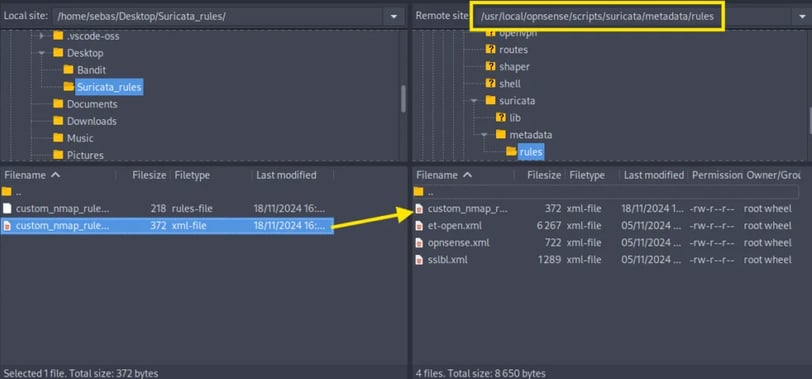812x379 pixels.
Task: Click the sslbl.xml file icon
Action: tap(419, 259)
